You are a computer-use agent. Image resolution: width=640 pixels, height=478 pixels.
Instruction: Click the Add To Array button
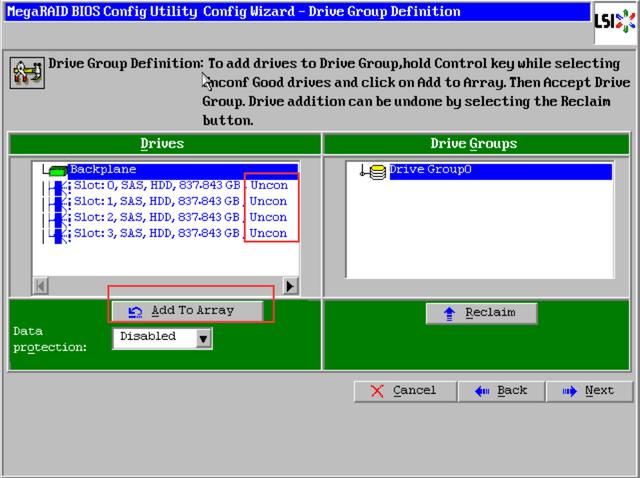[x=187, y=311]
